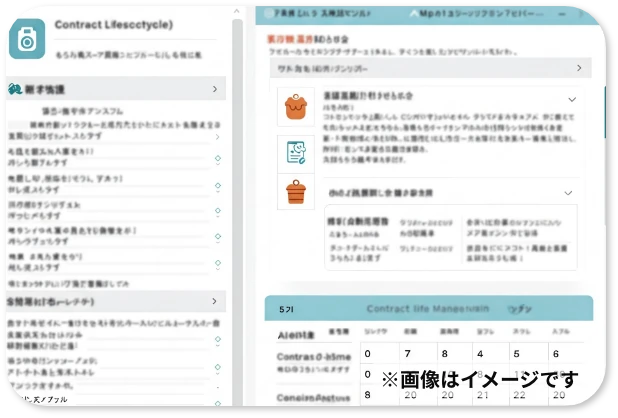
Task: Click the green people icon in first sidebar header
Action: [15, 89]
